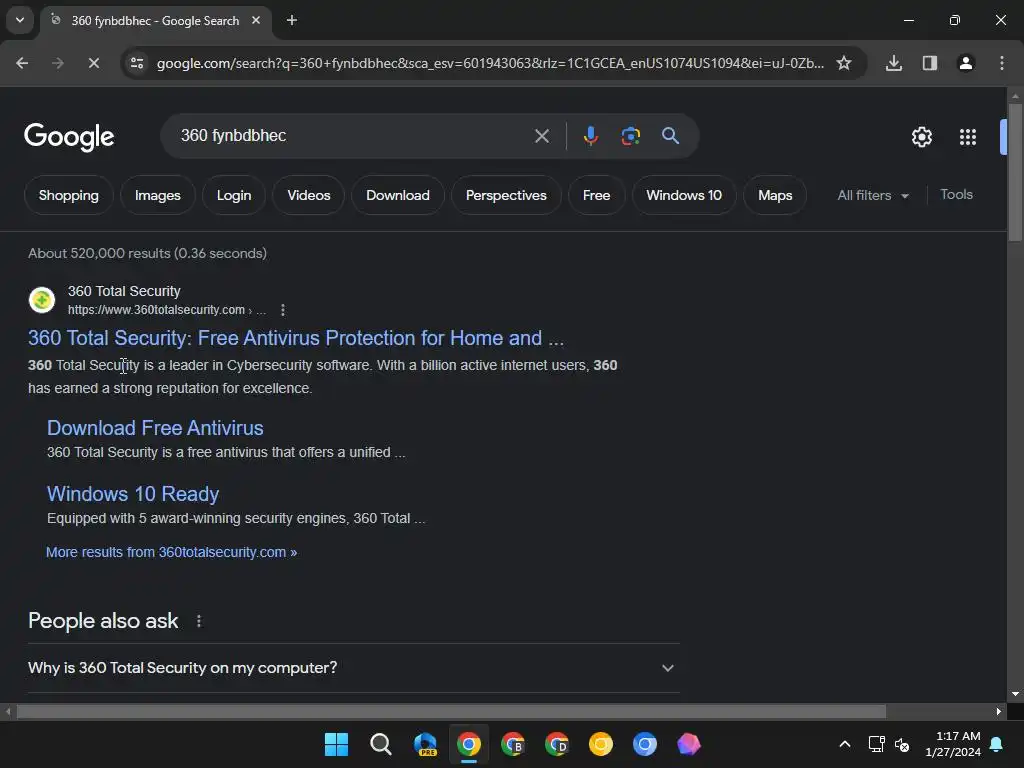Select the Download filter chip
Viewport: 1024px width, 768px height.
398,195
